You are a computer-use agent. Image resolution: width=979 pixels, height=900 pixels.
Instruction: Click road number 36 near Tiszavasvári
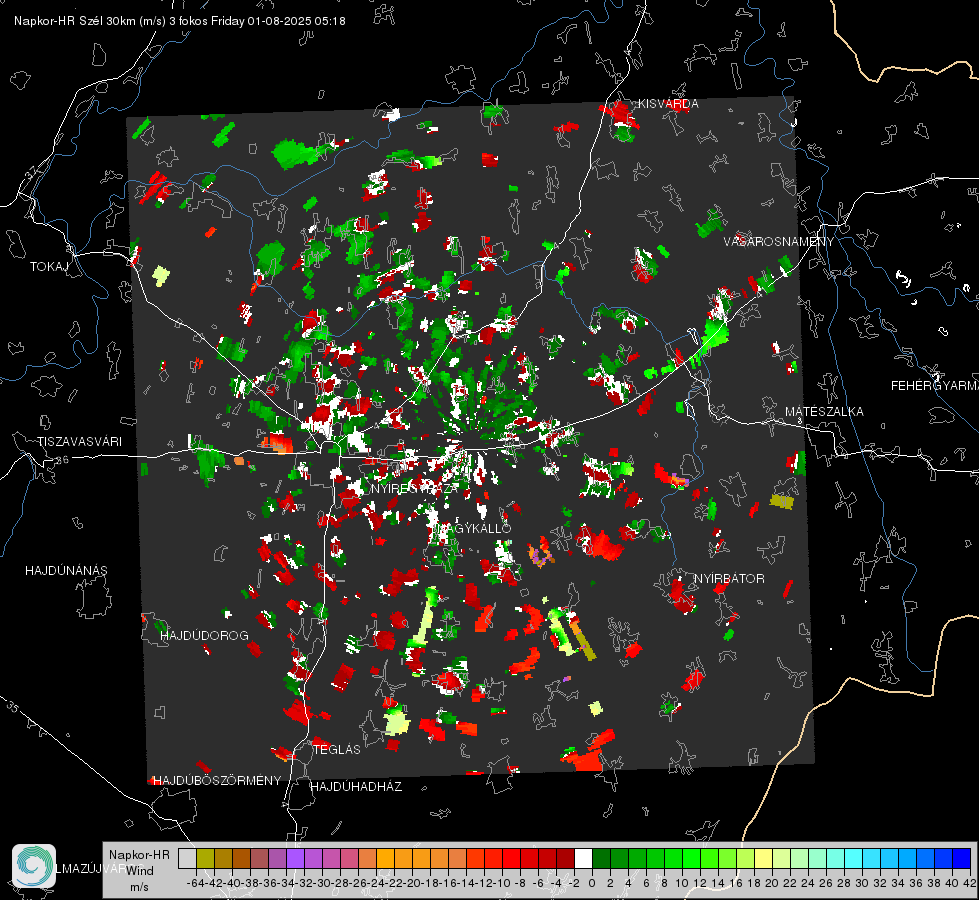click(62, 460)
